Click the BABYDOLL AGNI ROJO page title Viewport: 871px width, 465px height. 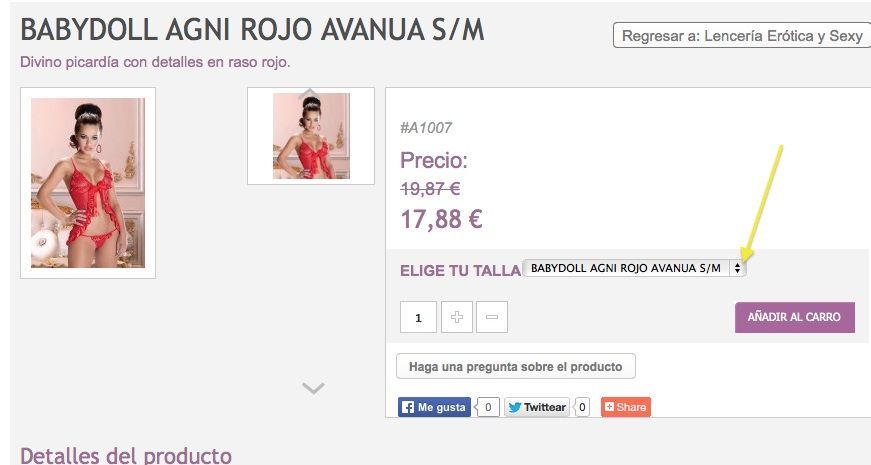[x=252, y=30]
